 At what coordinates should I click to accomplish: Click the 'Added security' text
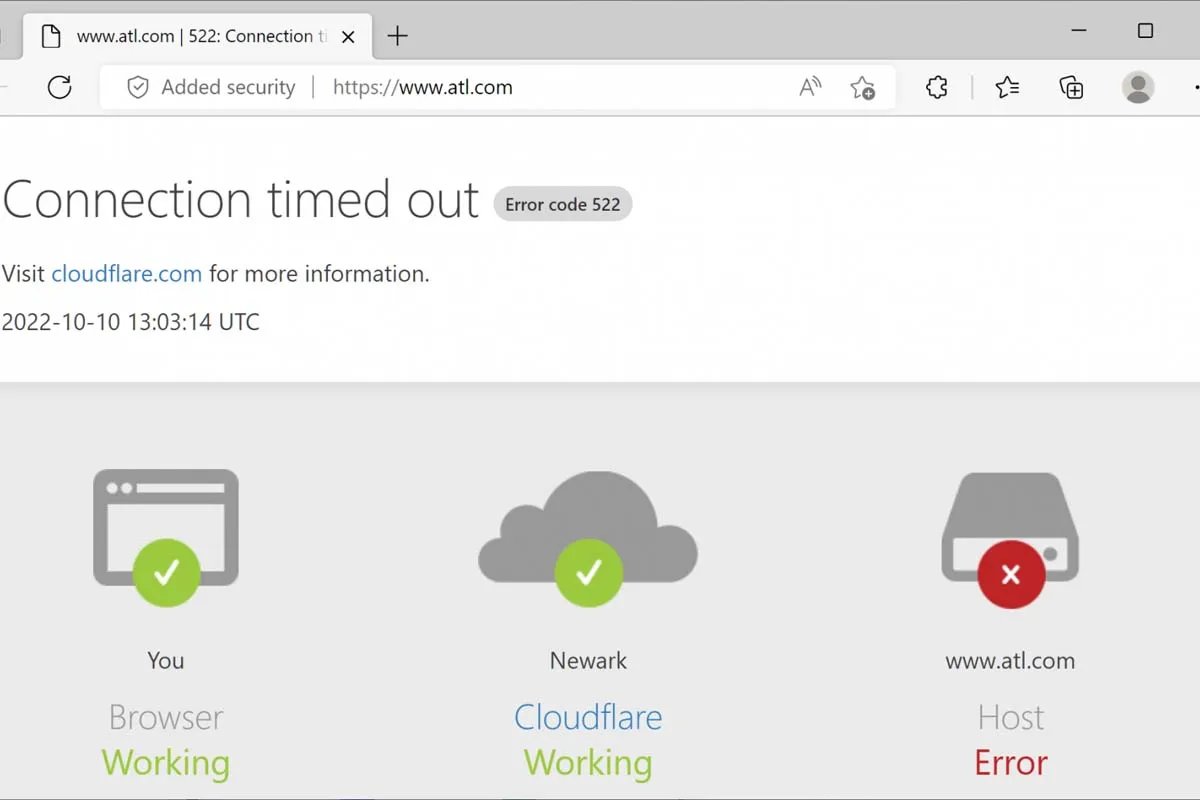coord(228,88)
